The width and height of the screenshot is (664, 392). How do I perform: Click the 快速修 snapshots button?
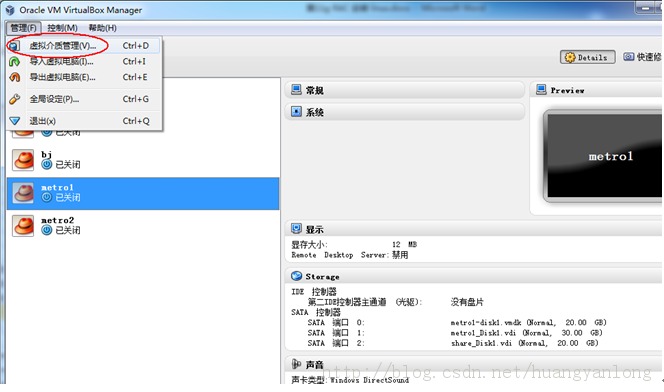point(642,57)
